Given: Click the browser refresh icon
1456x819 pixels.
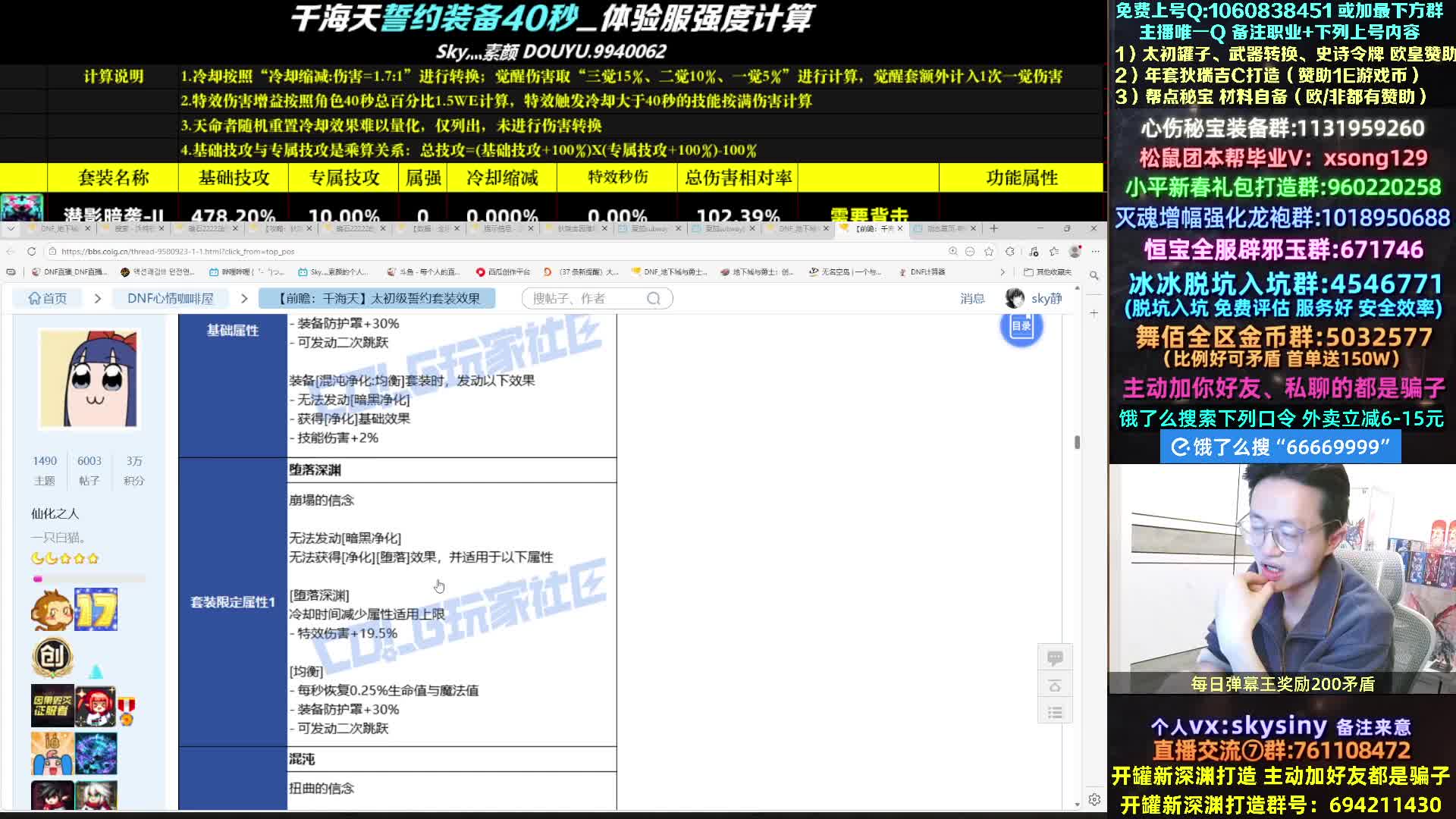Looking at the screenshot, I should tap(31, 251).
